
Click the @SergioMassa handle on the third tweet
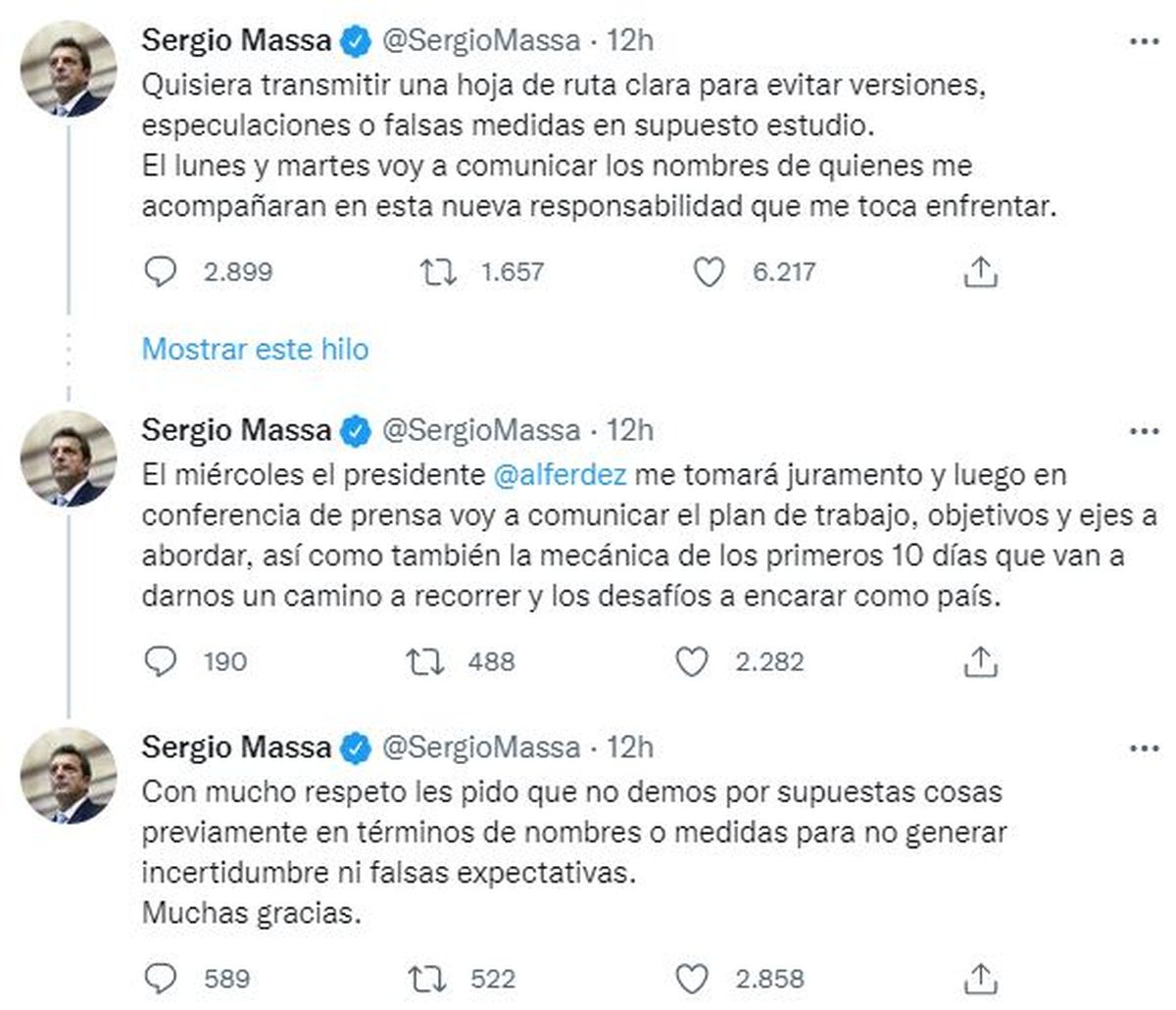click(480, 747)
